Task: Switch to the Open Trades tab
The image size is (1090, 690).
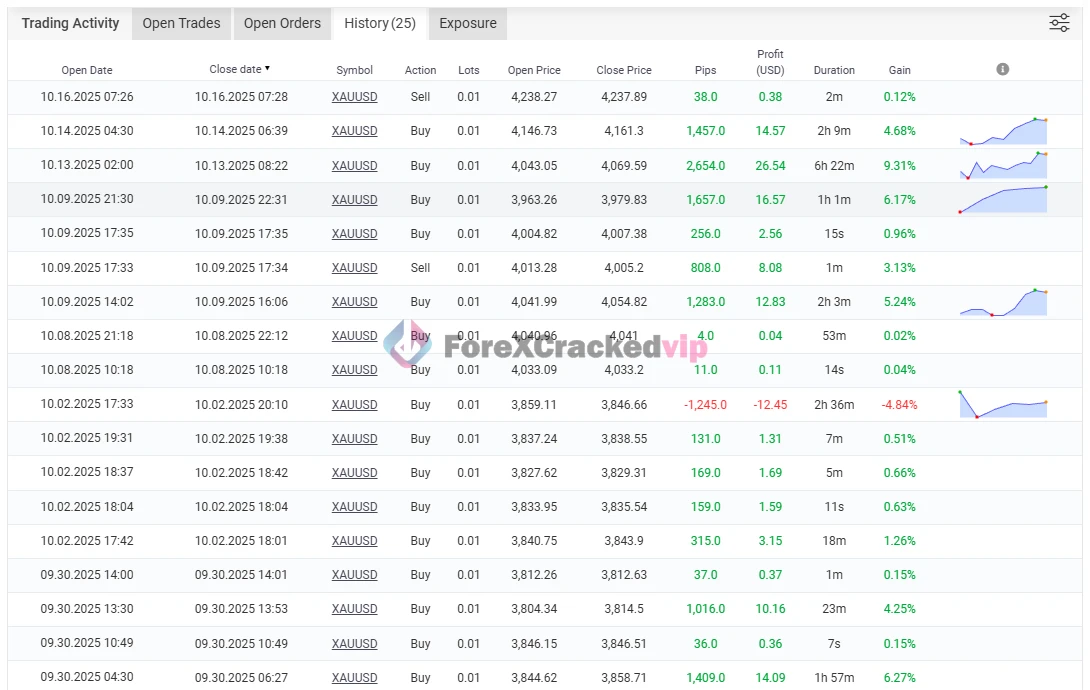Action: [x=181, y=23]
